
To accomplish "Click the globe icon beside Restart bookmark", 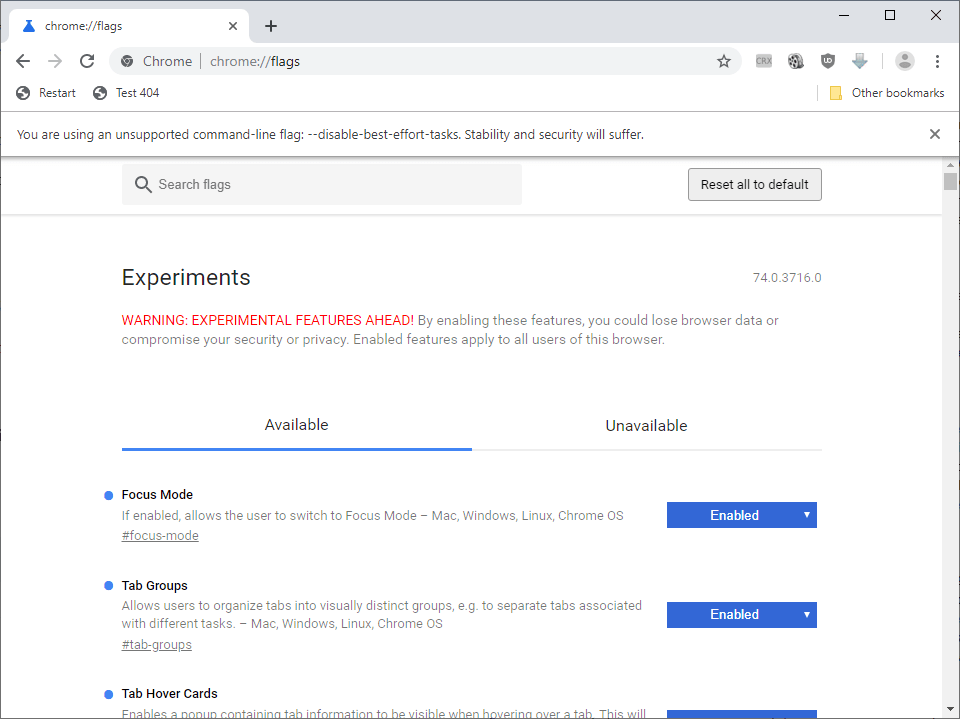I will (x=23, y=93).
